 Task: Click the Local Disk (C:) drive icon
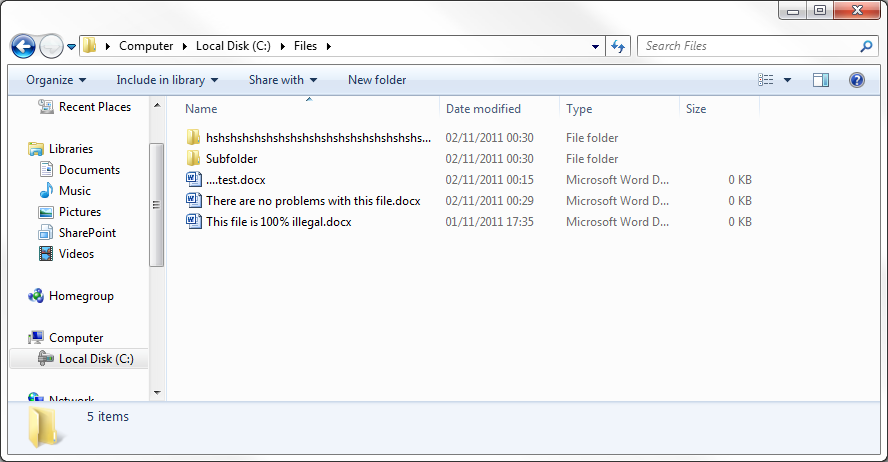tap(45, 358)
